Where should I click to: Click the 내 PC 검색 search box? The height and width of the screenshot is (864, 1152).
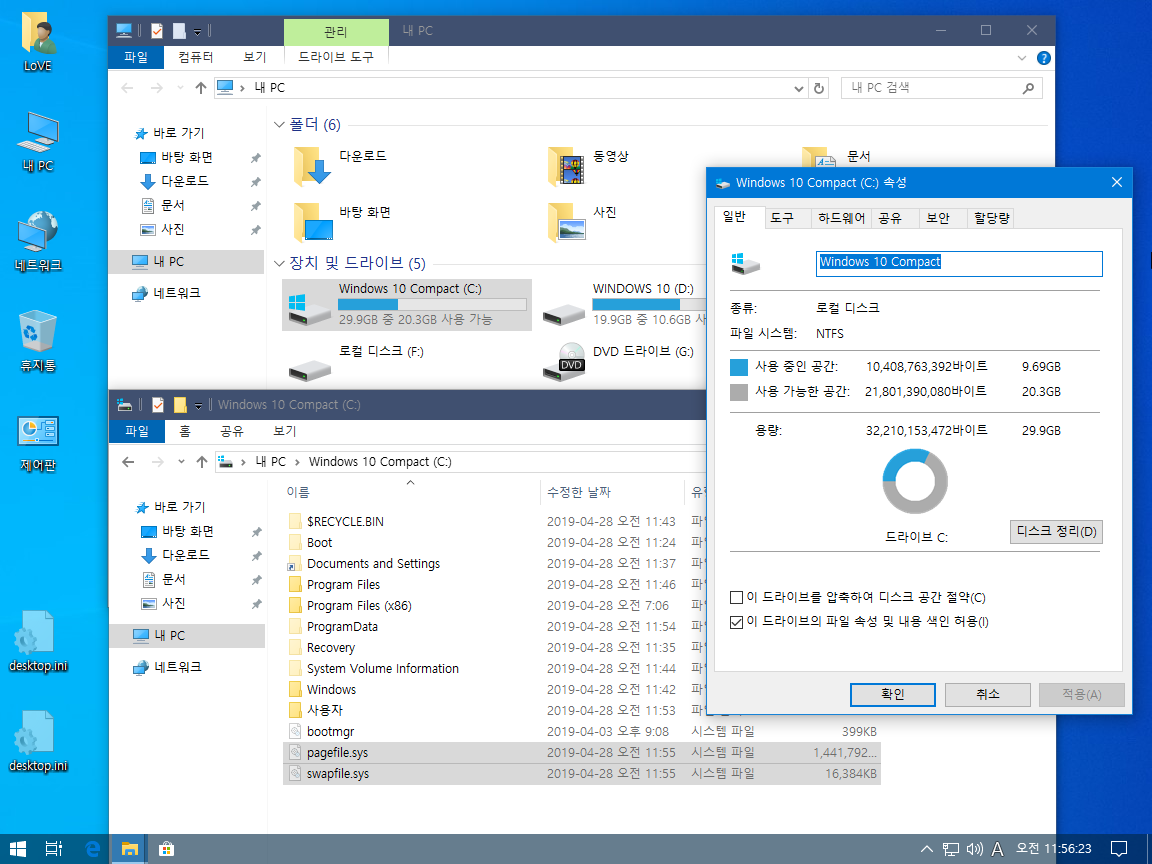point(941,88)
